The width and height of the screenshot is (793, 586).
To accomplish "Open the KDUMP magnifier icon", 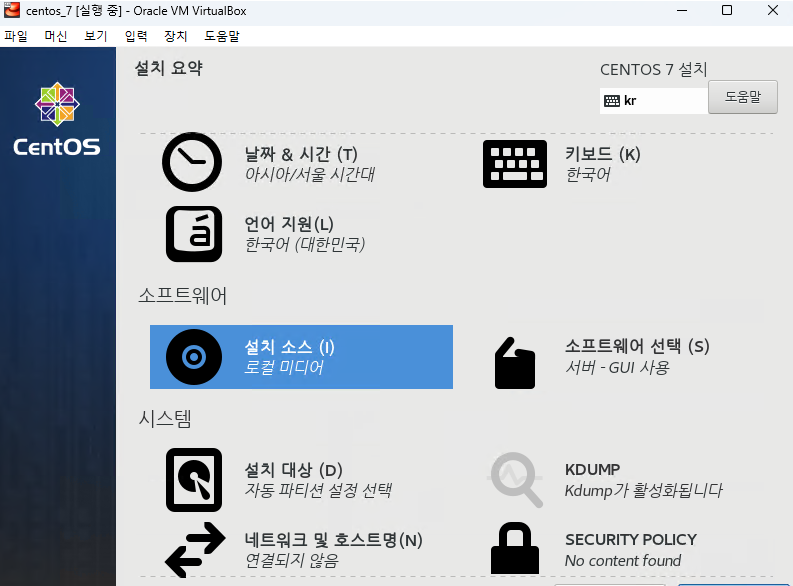I will coord(515,479).
